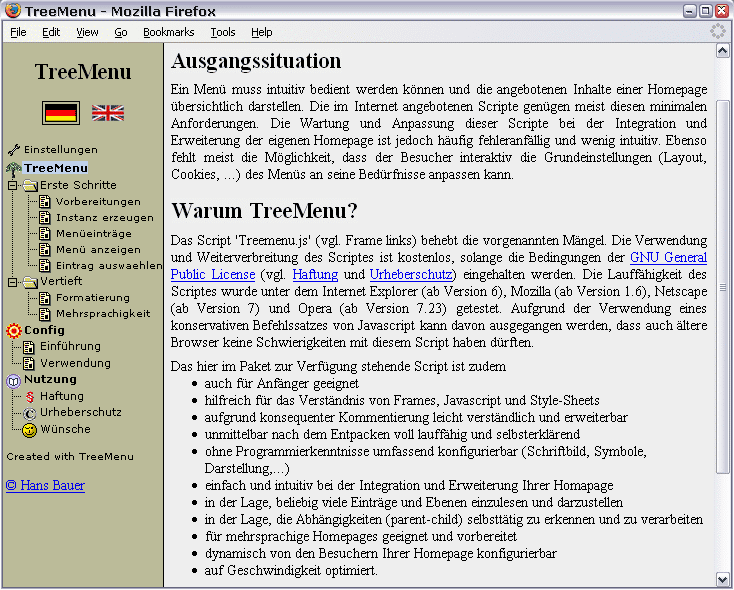
Task: Click the wrench icon beside Einstellungen
Action: (x=14, y=150)
